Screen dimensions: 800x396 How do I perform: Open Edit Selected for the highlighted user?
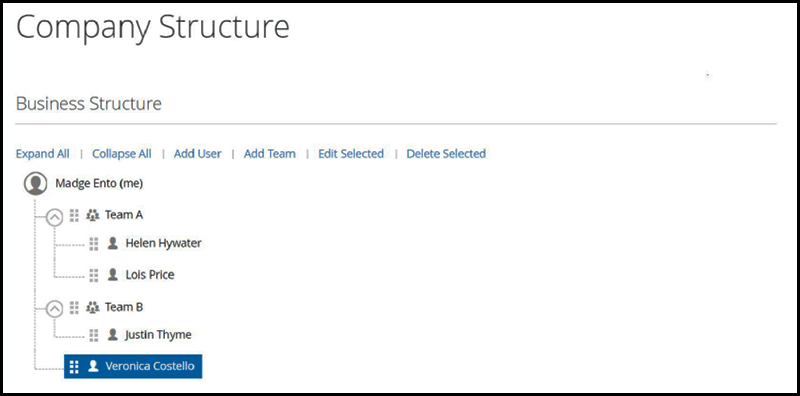[351, 154]
